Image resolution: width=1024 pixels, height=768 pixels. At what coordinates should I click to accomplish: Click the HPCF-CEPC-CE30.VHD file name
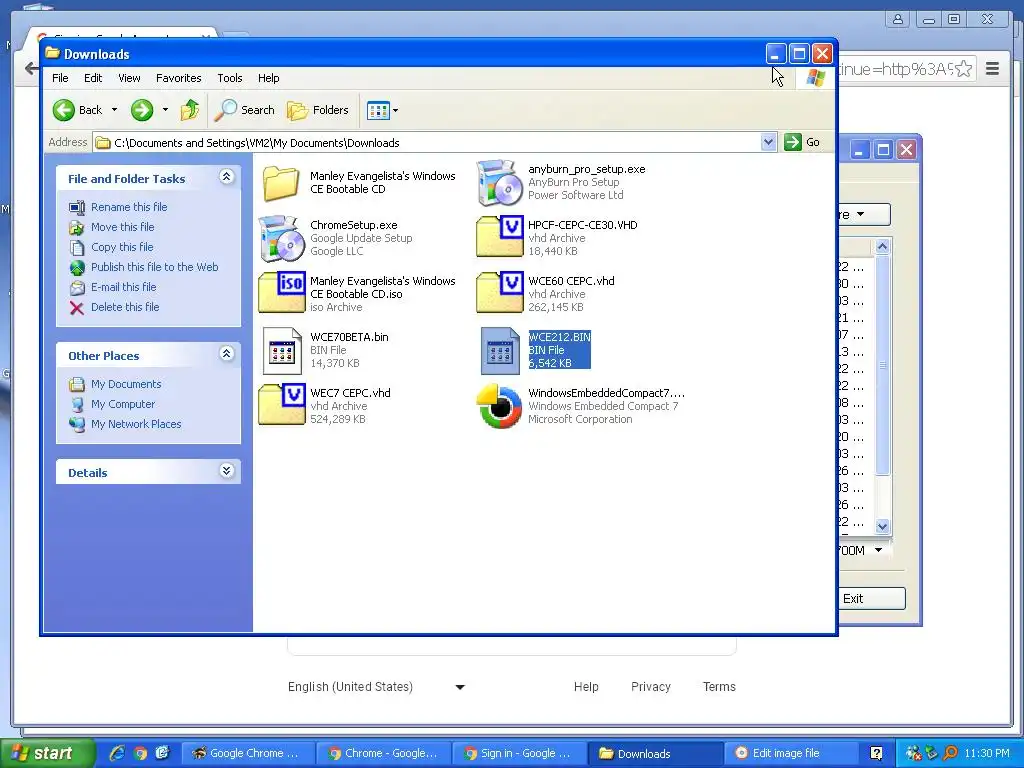583,225
